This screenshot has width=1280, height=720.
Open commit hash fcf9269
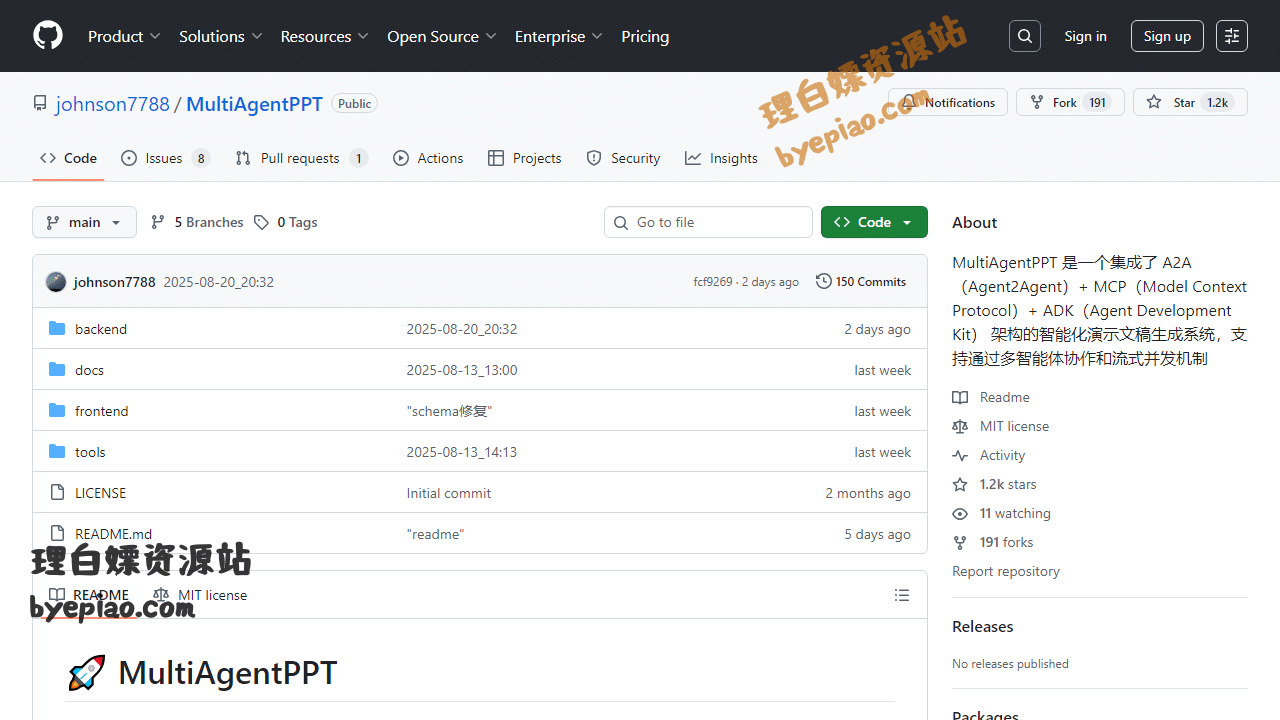tap(713, 282)
